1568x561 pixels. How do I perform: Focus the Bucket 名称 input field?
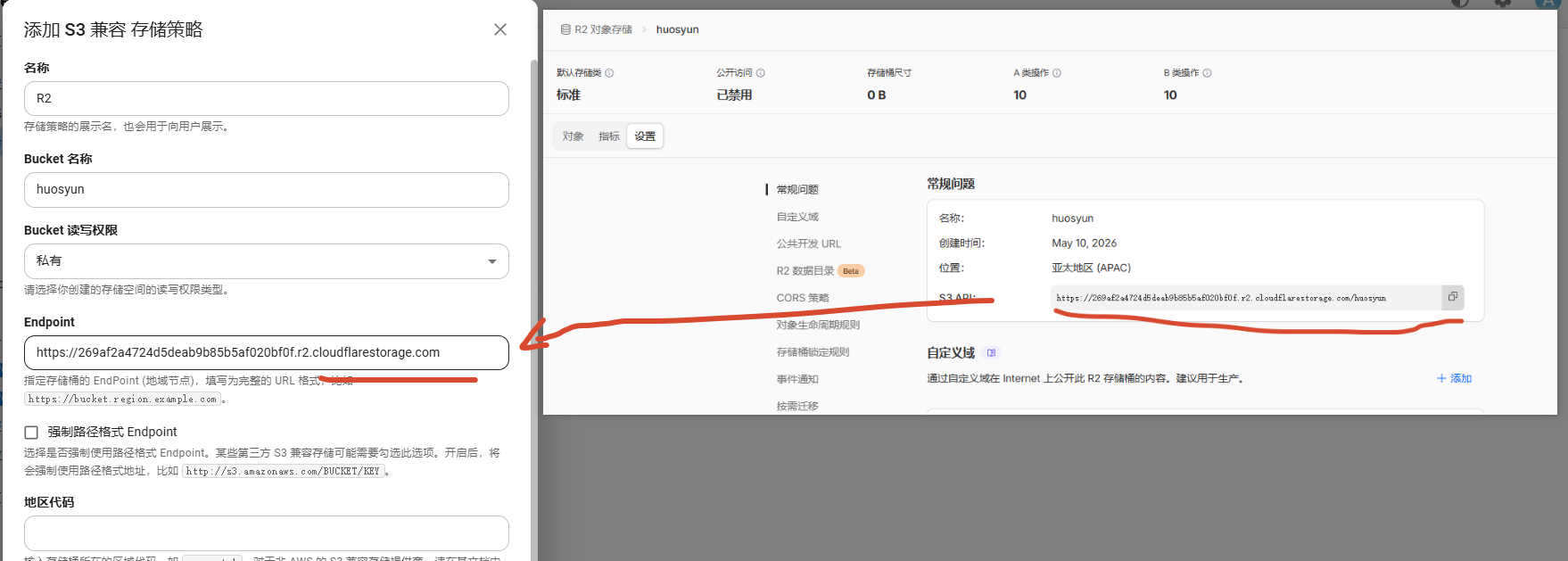(267, 190)
